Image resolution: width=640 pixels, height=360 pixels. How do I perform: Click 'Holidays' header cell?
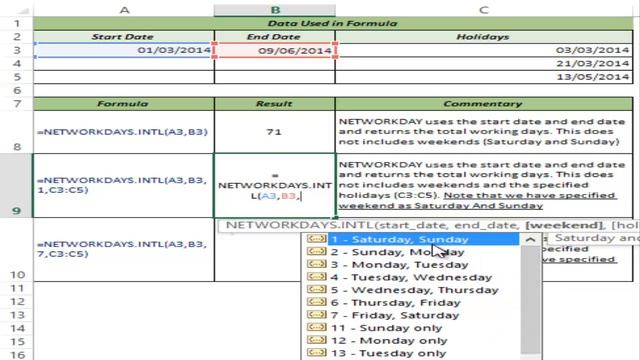[x=484, y=37]
